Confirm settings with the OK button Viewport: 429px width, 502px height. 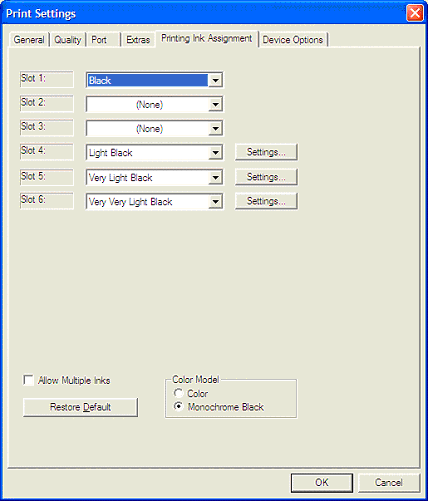point(322,482)
